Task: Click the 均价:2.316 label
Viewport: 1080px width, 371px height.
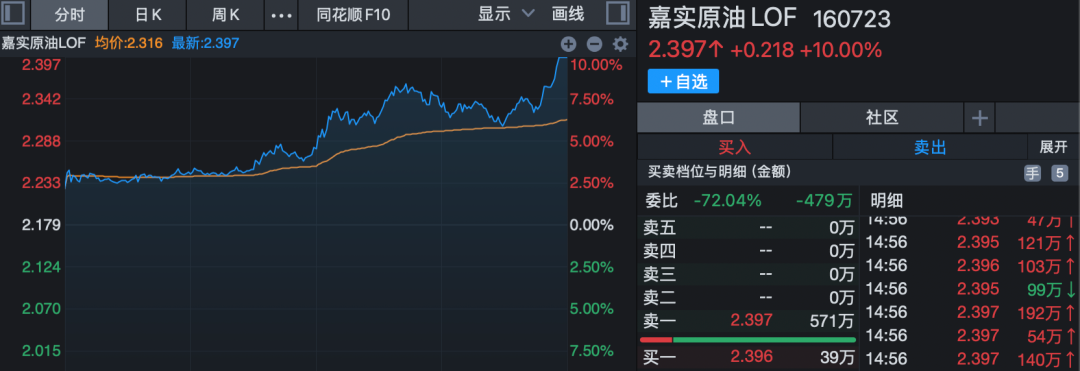Action: (x=129, y=44)
